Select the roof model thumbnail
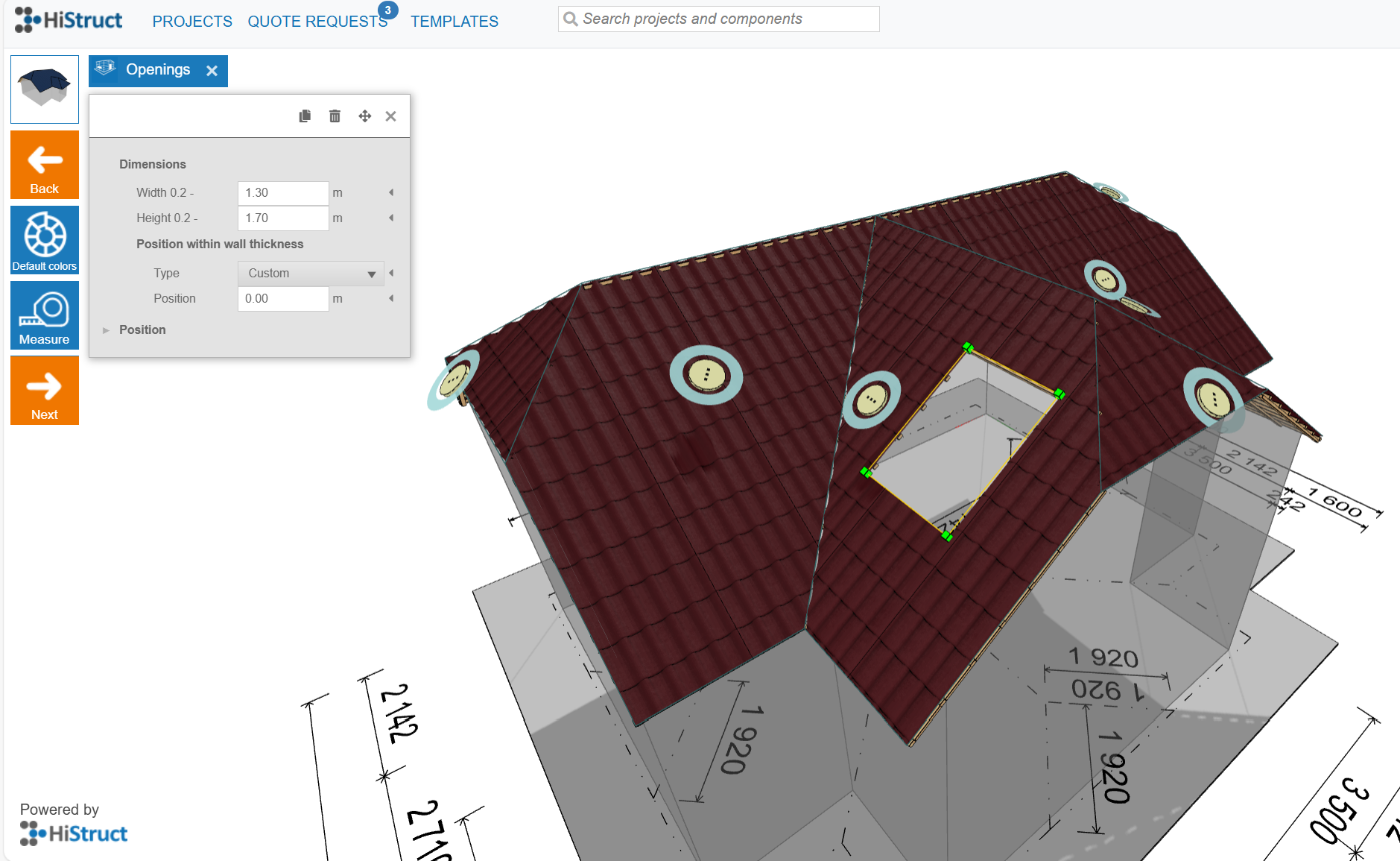Viewport: 1400px width, 861px height. pos(45,89)
